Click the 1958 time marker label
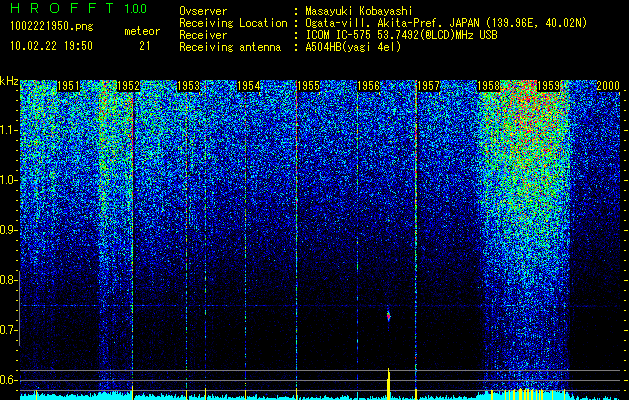 coord(488,86)
